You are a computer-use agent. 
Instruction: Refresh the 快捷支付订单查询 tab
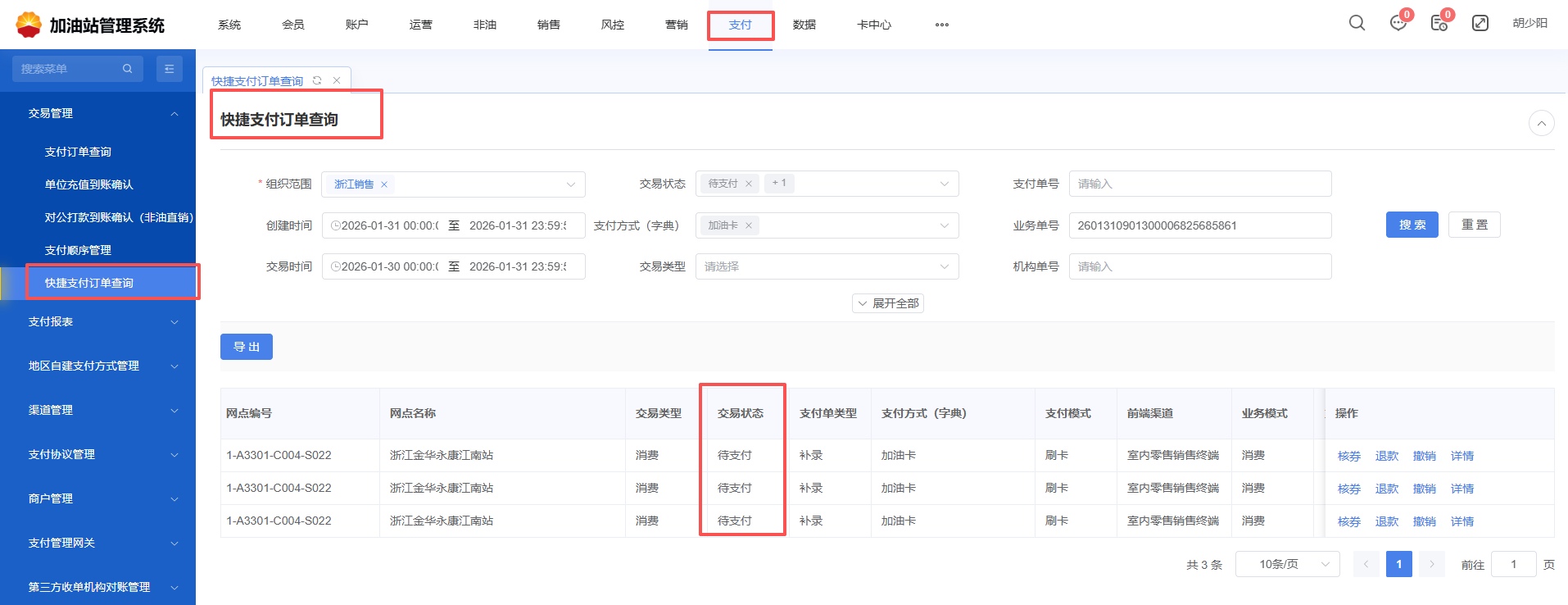pyautogui.click(x=317, y=80)
